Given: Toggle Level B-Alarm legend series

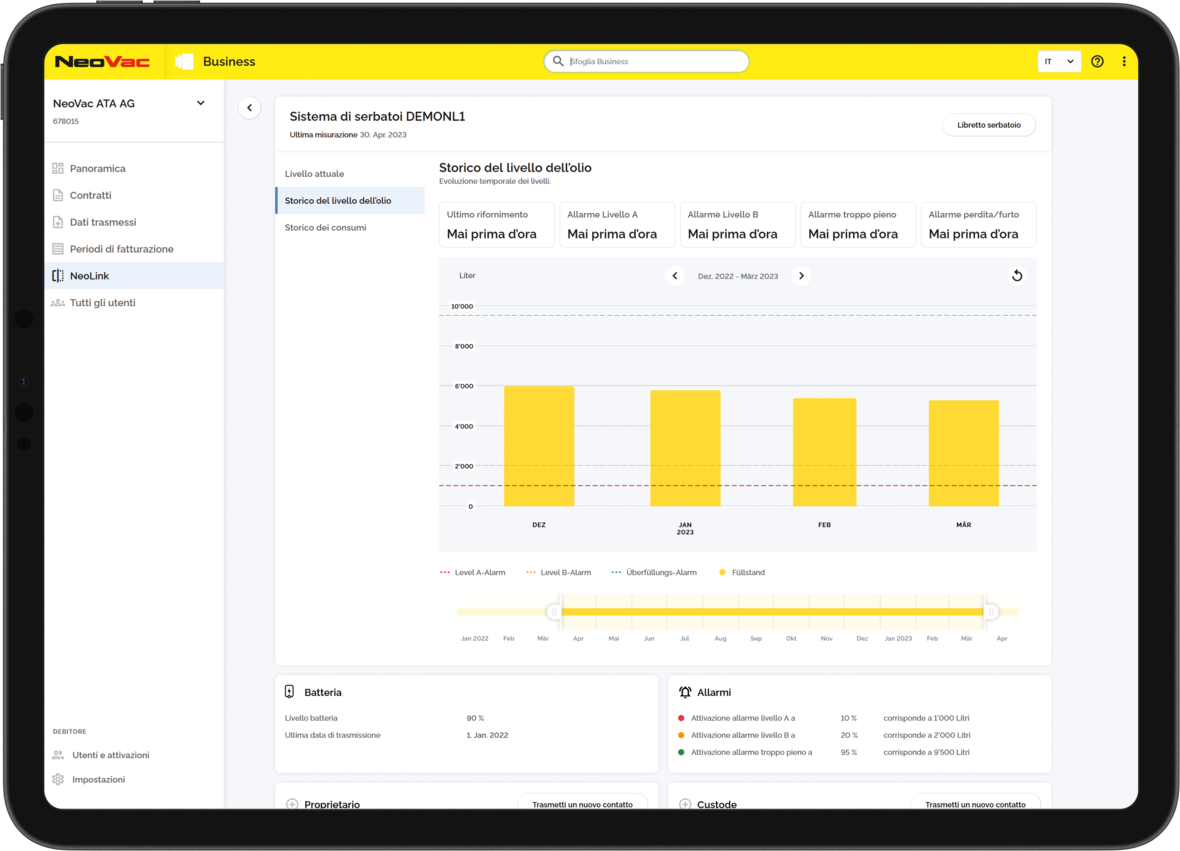Looking at the screenshot, I should tap(558, 573).
